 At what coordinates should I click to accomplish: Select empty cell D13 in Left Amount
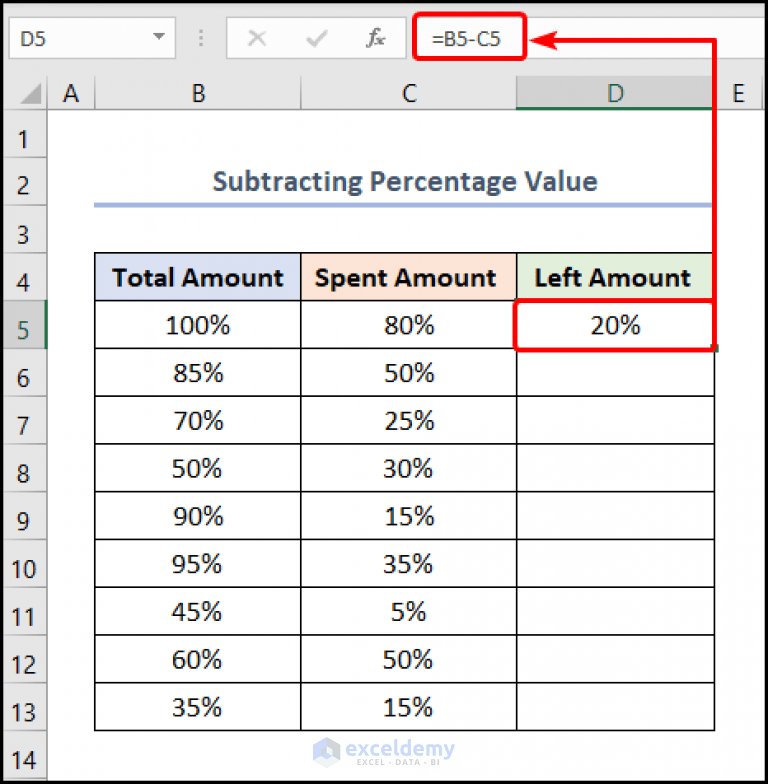click(615, 707)
